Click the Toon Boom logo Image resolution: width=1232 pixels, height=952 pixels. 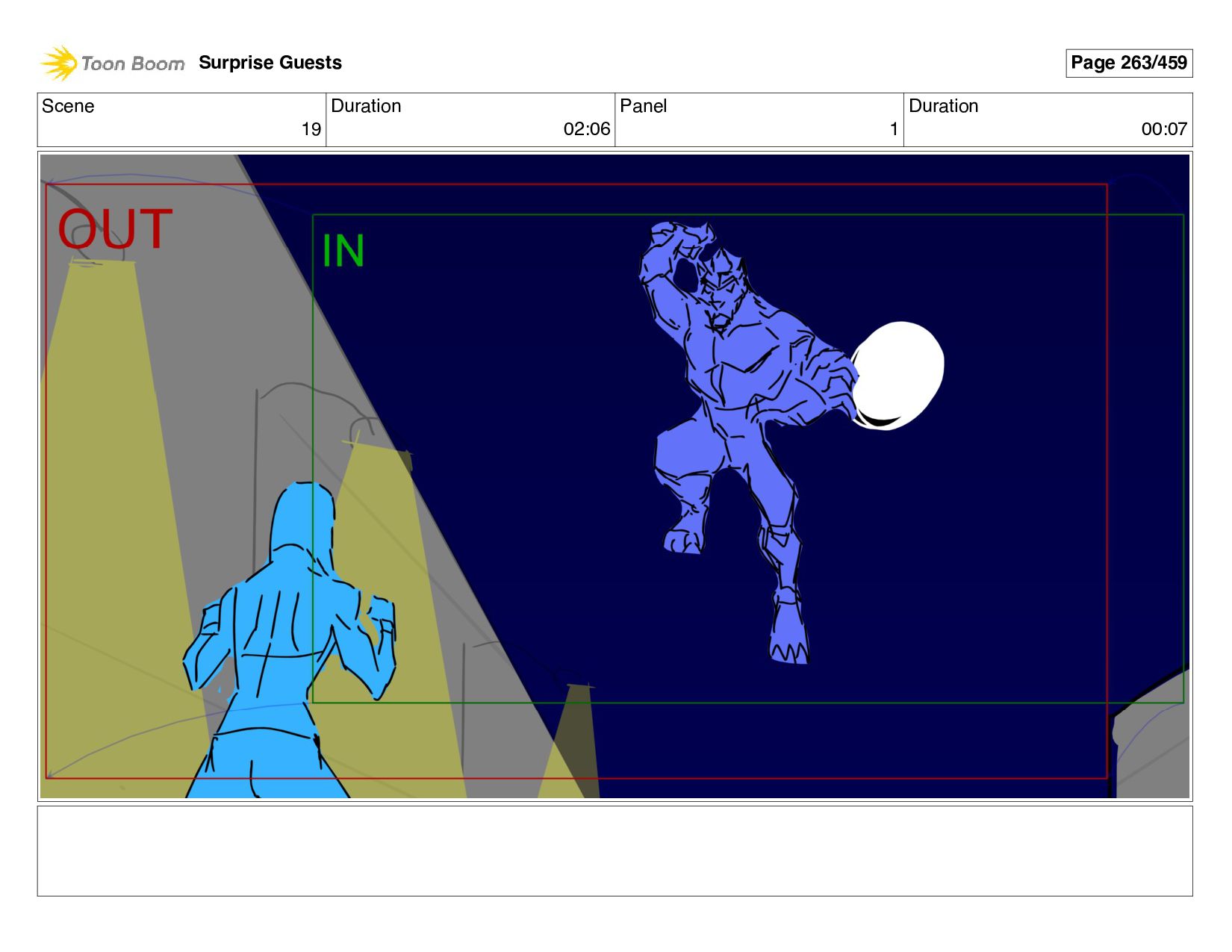click(x=112, y=63)
